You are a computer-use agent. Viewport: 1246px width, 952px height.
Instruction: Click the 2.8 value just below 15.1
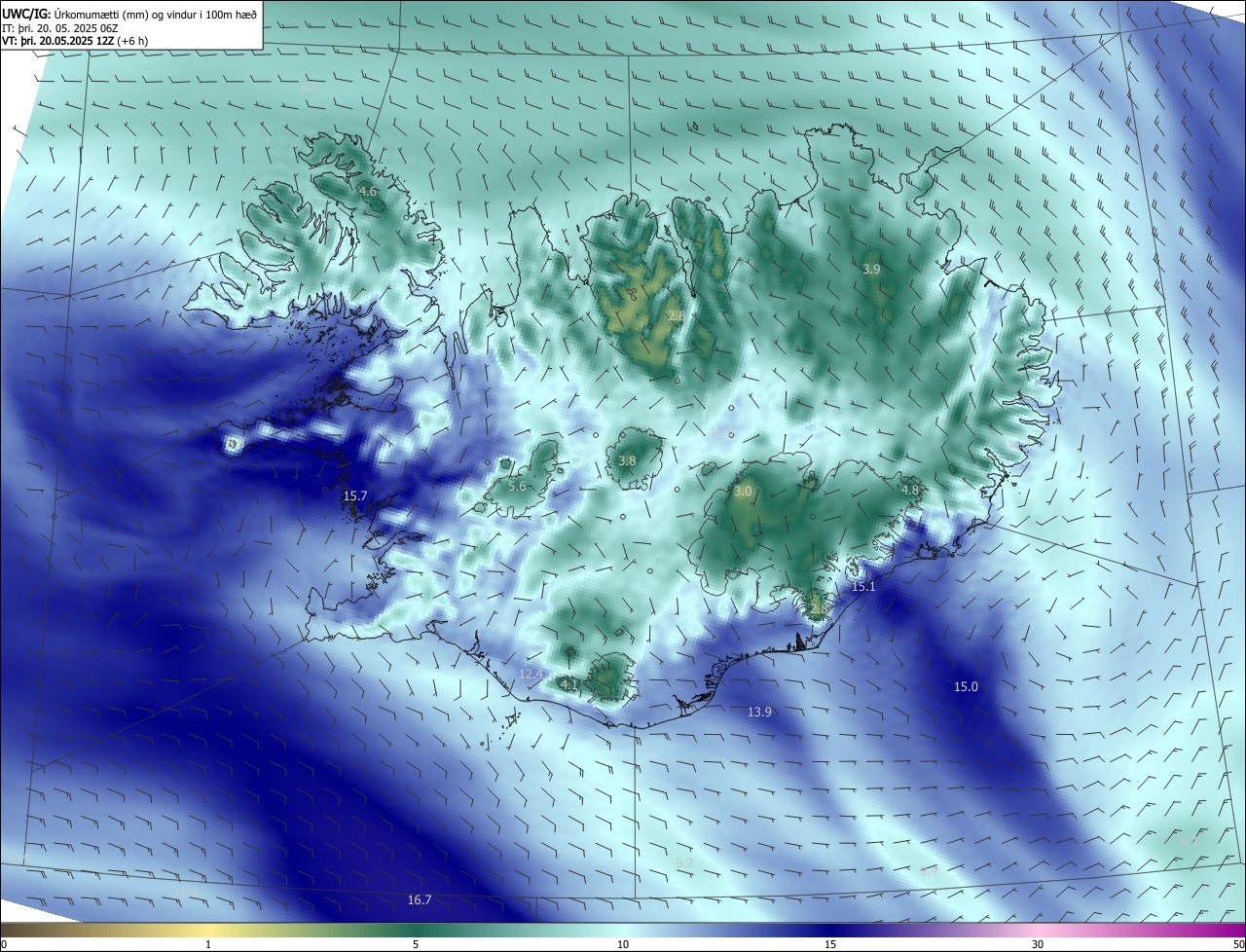(x=819, y=607)
